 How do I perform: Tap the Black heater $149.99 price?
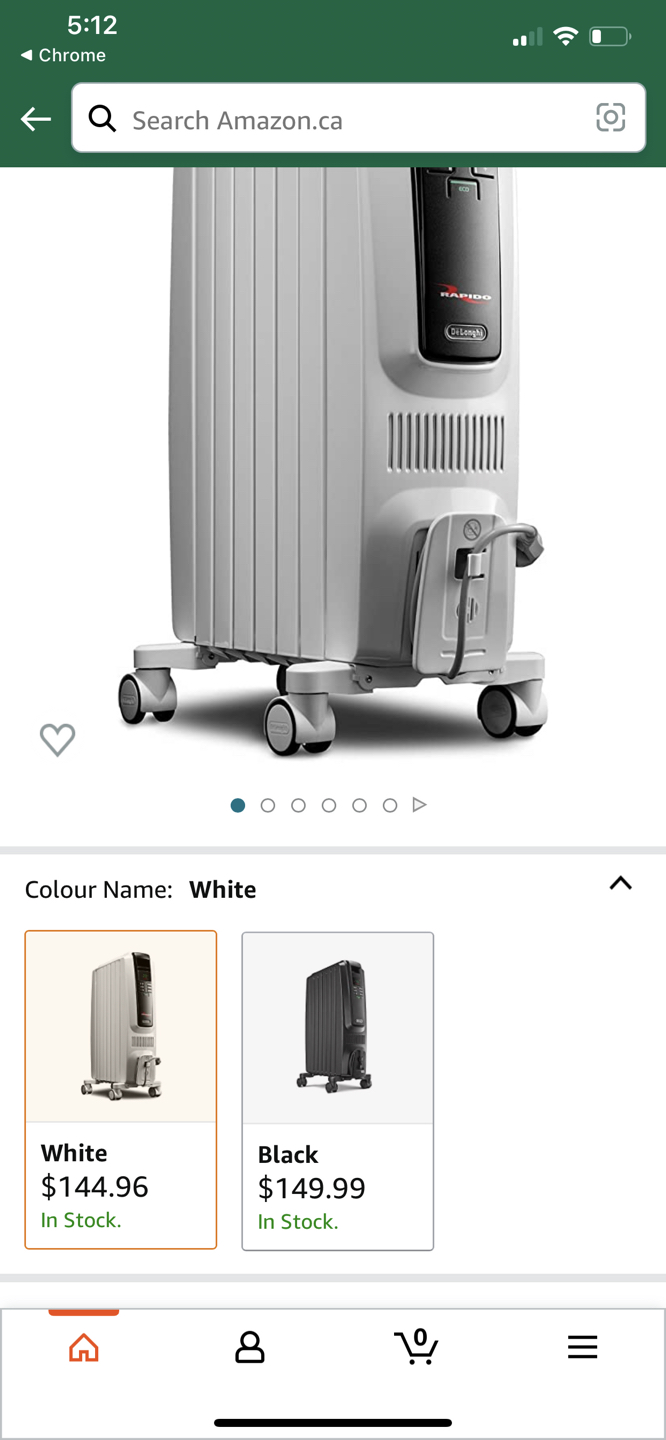tap(312, 1188)
